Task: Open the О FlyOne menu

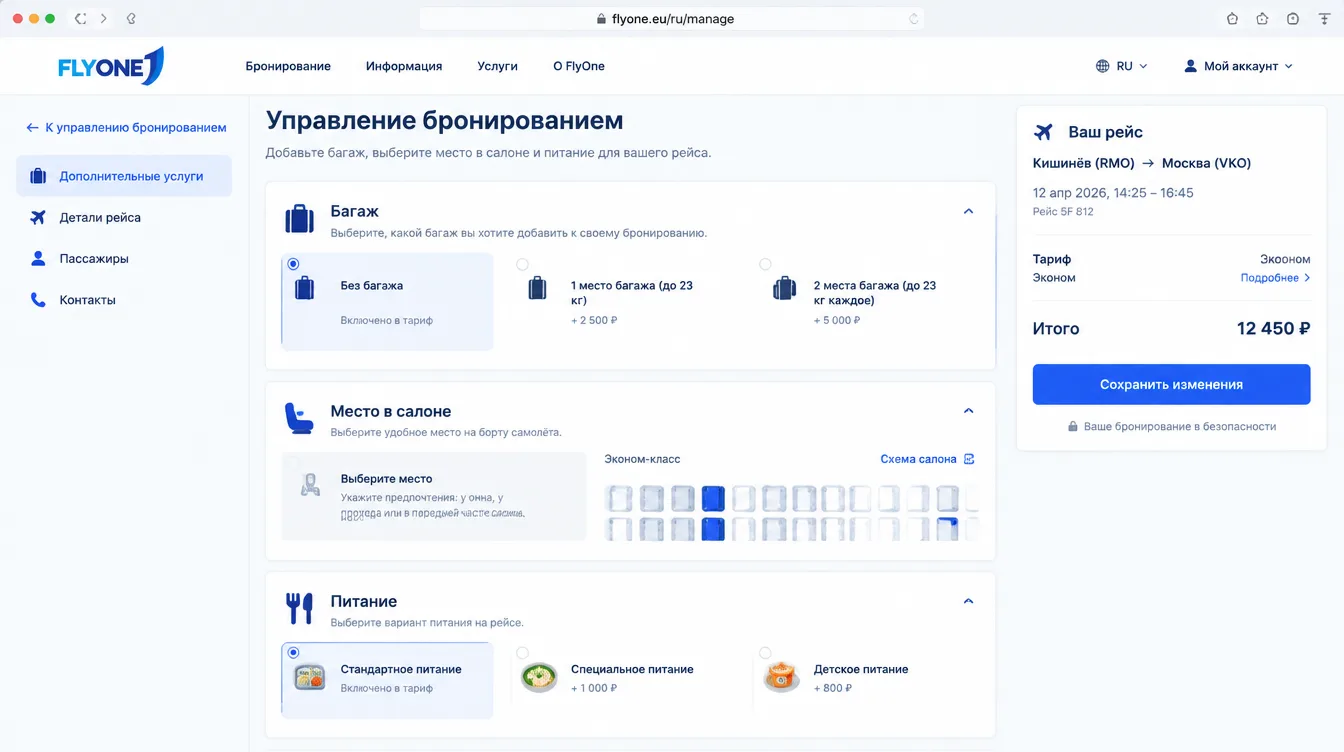Action: pos(579,66)
